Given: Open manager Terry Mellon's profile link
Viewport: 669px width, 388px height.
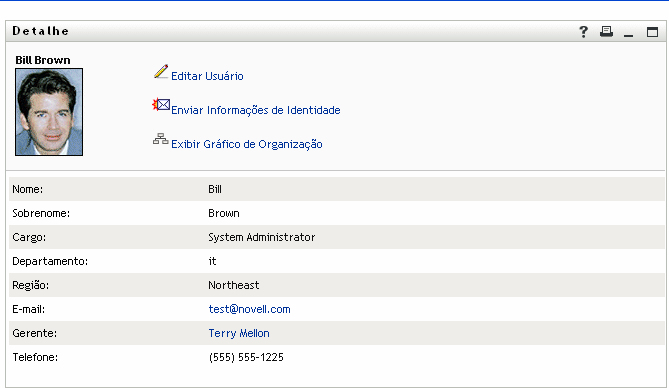Looking at the screenshot, I should click(239, 333).
